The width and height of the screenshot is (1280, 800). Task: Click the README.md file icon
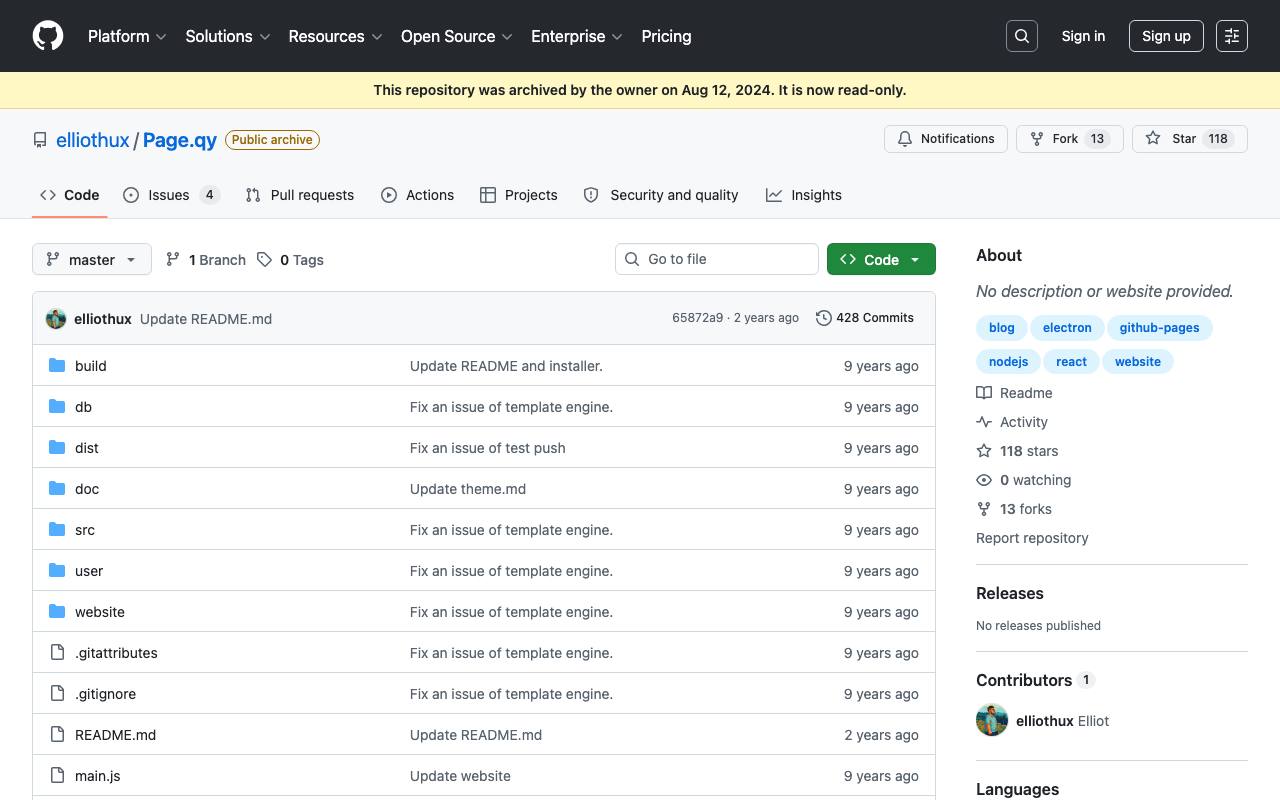point(57,735)
